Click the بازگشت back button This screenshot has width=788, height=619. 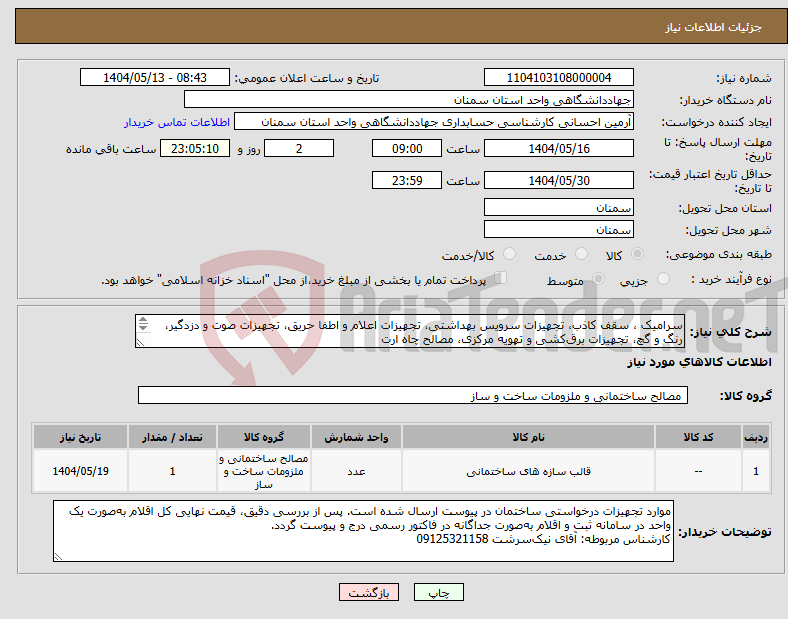point(369,592)
